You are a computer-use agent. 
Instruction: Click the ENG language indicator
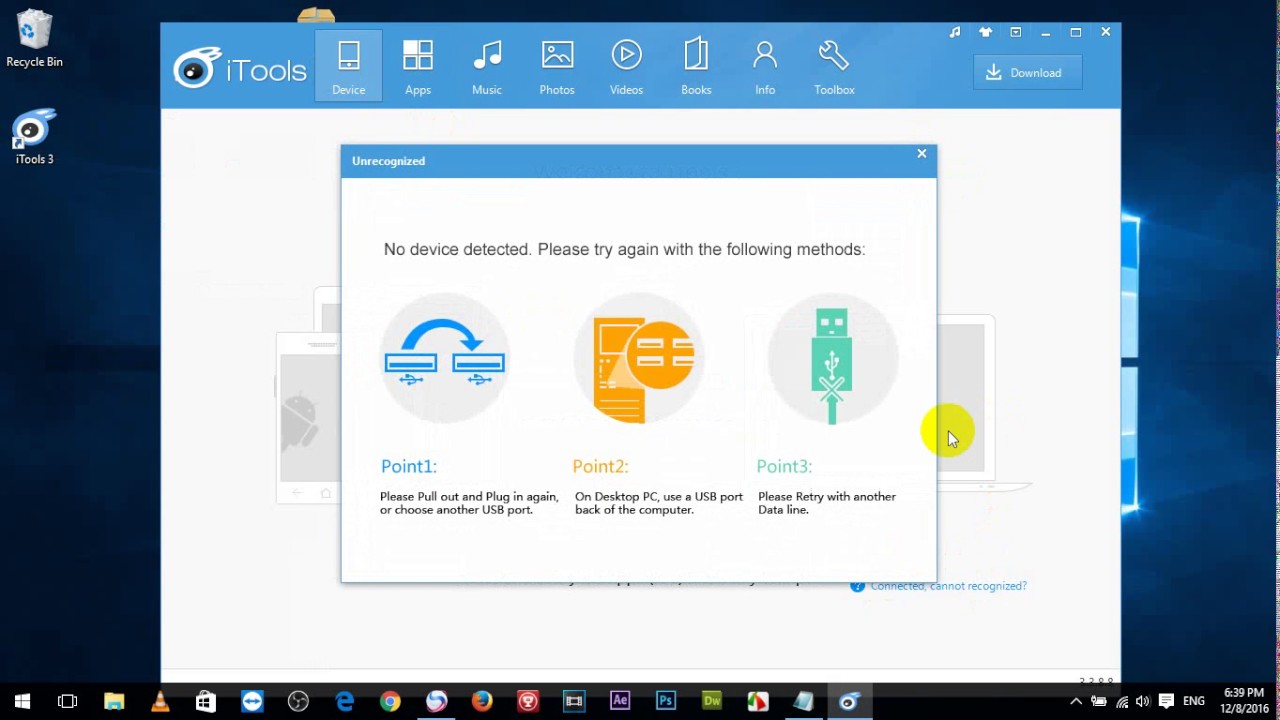pyautogui.click(x=1194, y=701)
